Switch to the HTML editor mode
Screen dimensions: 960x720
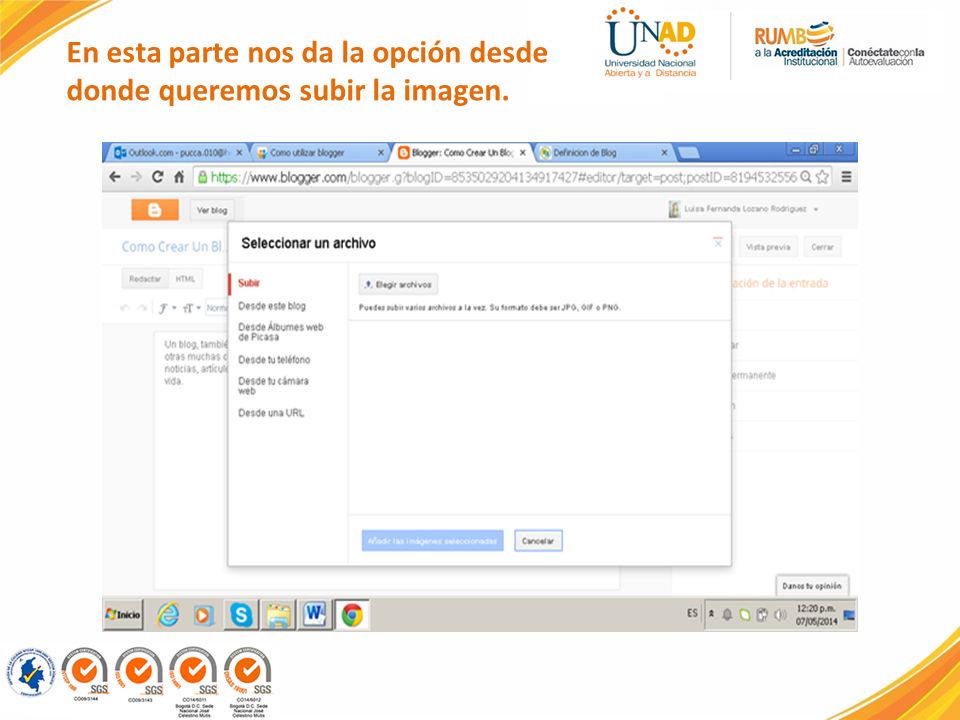(186, 279)
